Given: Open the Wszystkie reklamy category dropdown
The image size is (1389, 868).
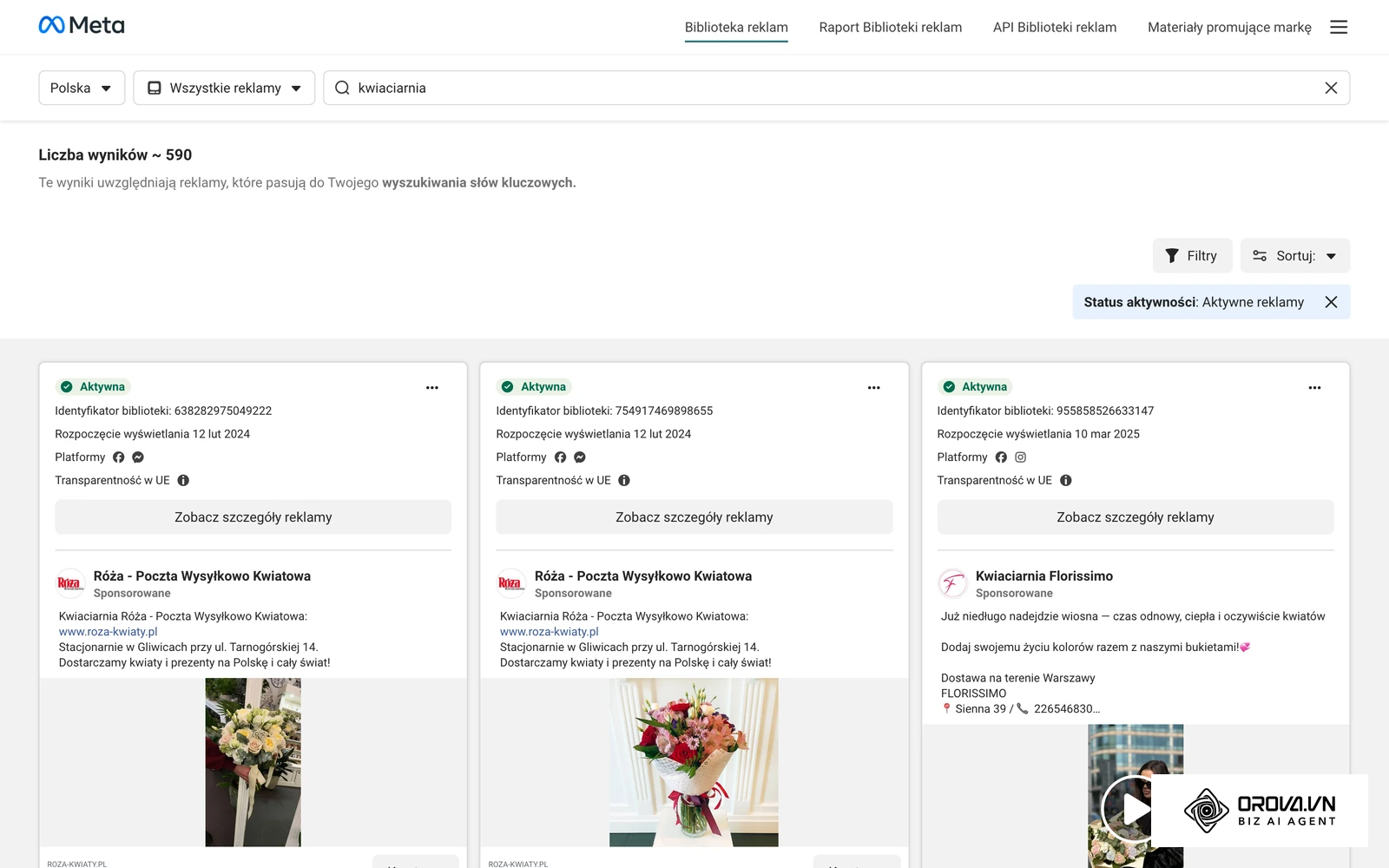Looking at the screenshot, I should coord(224,88).
